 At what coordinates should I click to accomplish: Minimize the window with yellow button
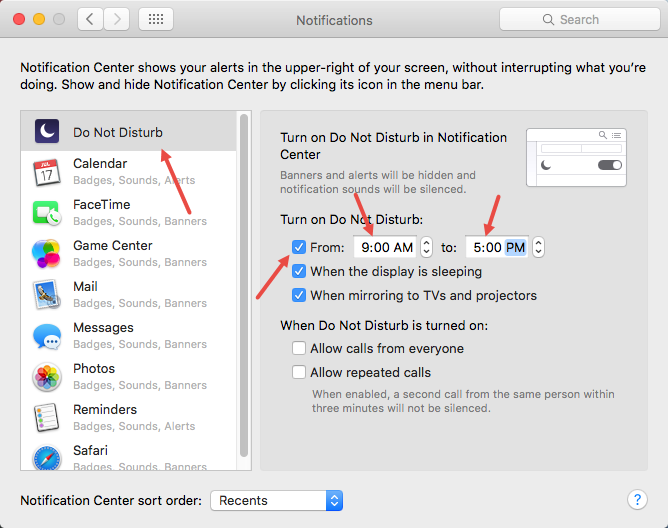click(x=39, y=19)
